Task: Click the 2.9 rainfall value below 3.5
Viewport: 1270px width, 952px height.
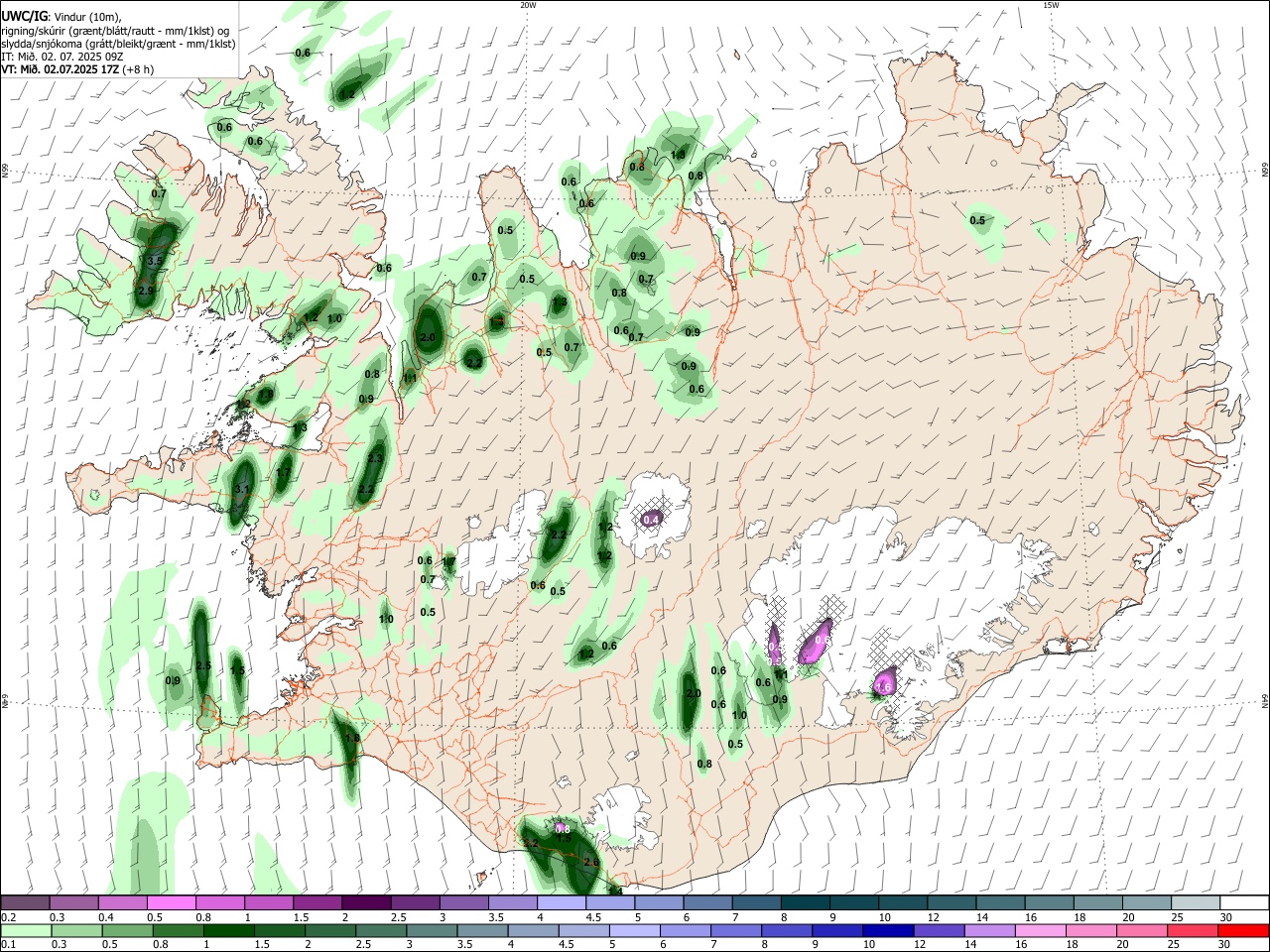Action: point(146,291)
